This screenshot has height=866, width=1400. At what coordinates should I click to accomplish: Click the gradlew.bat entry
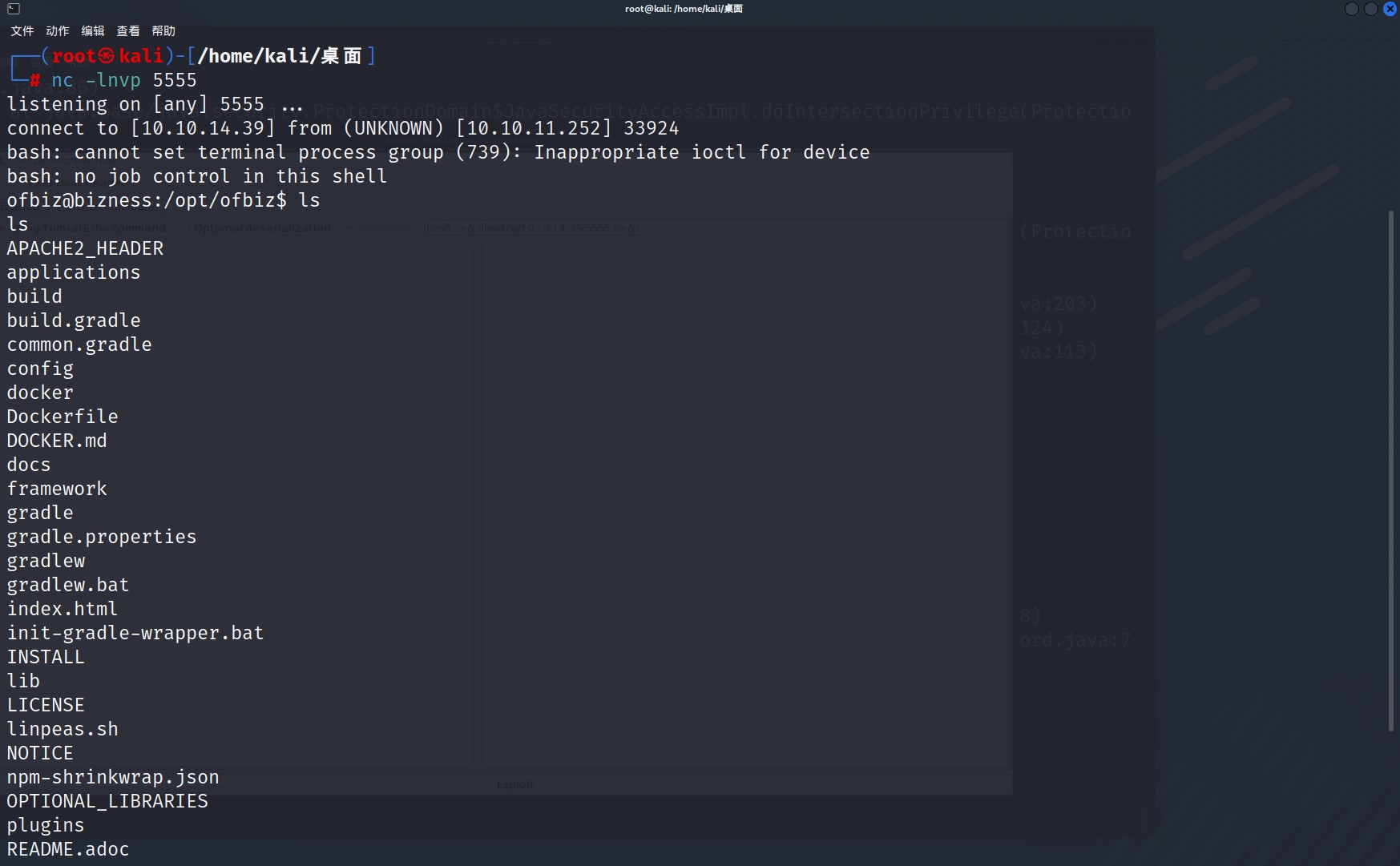pyautogui.click(x=68, y=585)
